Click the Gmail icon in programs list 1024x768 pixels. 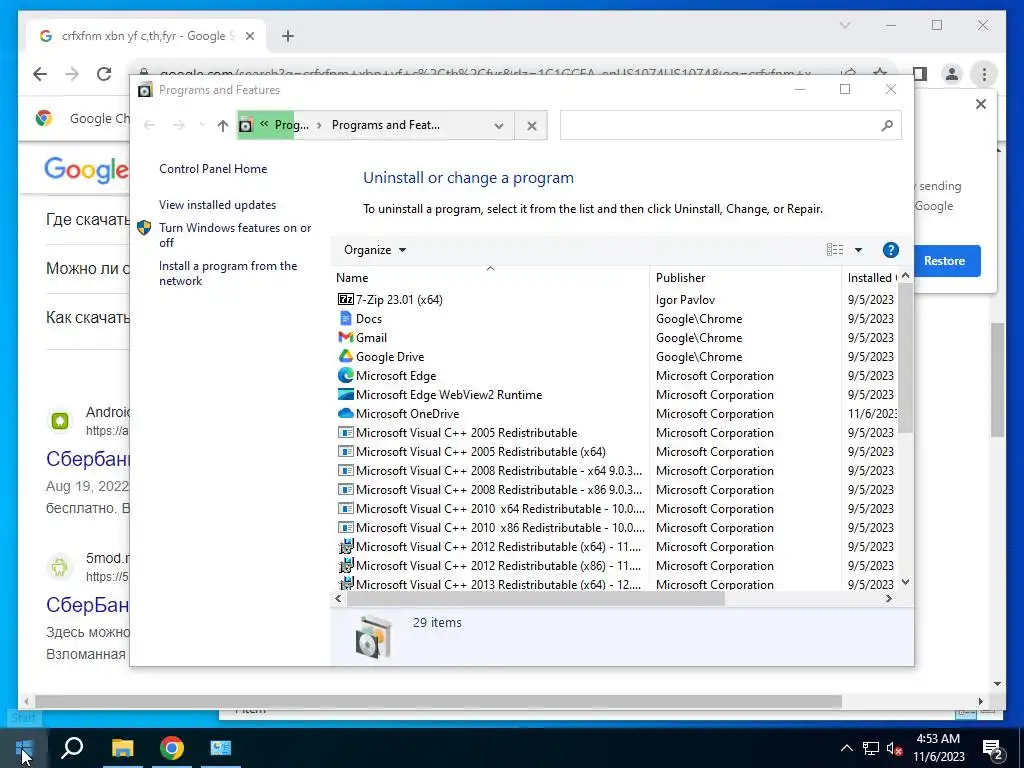(345, 337)
